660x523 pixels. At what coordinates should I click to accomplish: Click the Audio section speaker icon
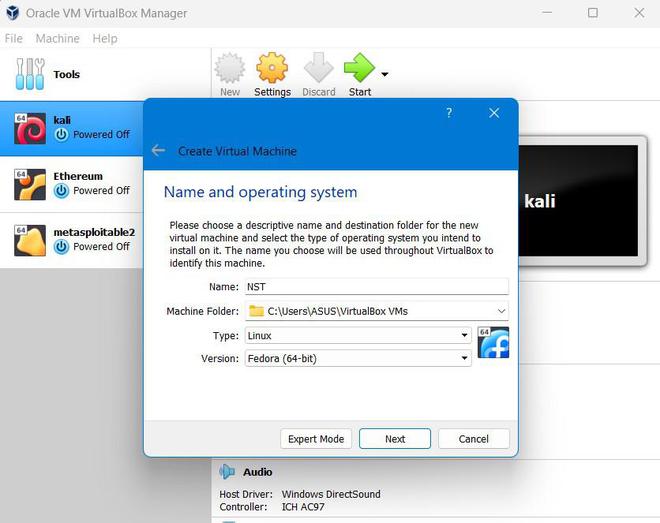[x=227, y=472]
